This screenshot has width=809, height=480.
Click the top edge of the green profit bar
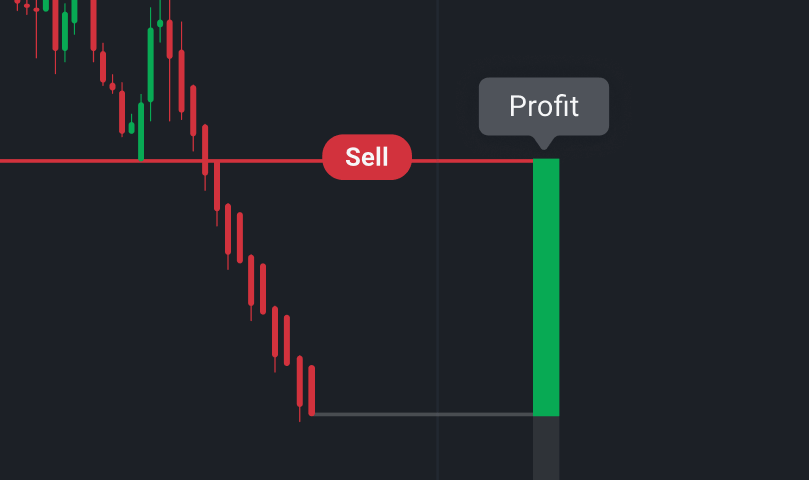click(546, 160)
